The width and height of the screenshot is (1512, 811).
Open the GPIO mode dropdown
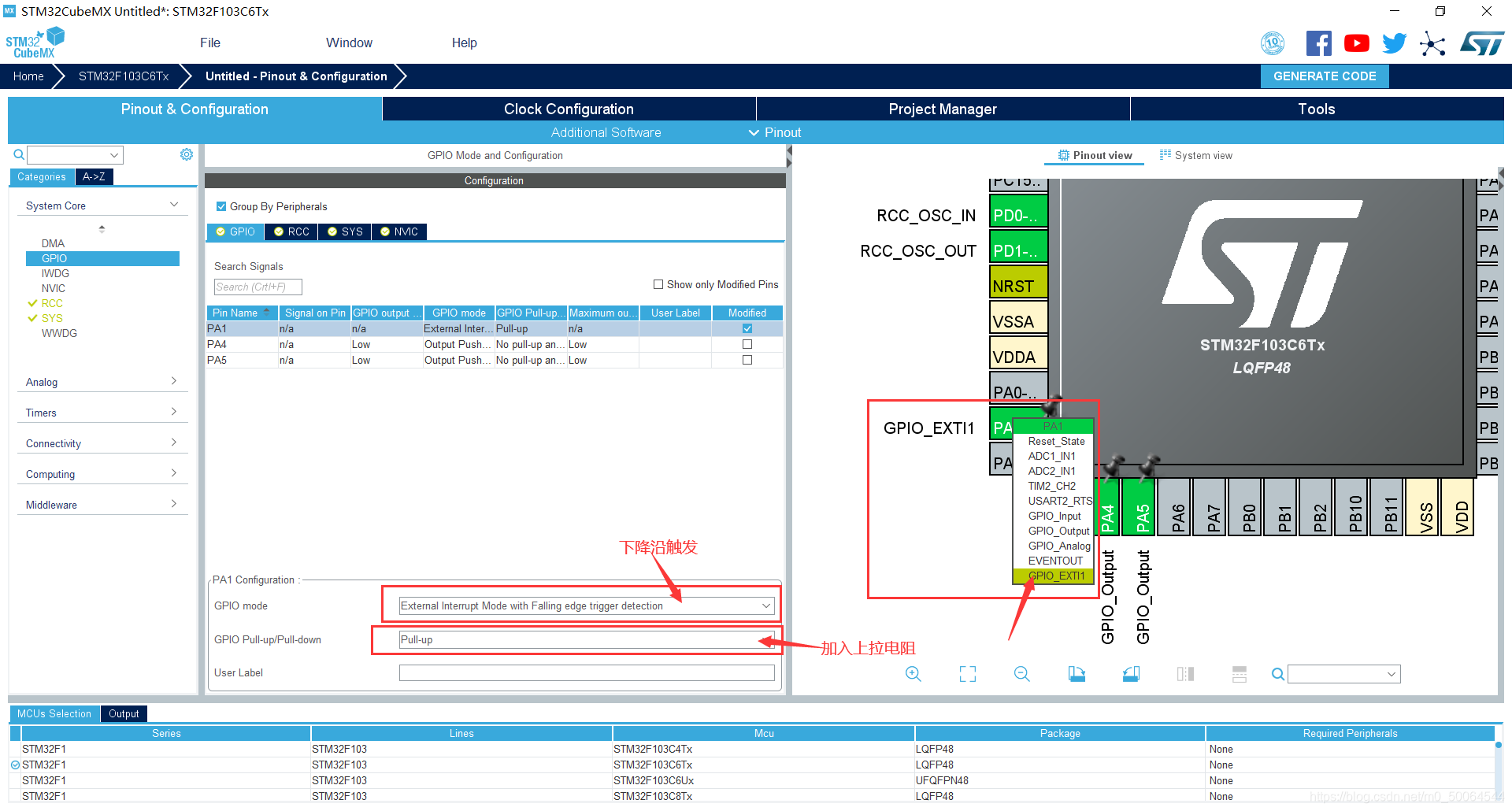pos(586,605)
